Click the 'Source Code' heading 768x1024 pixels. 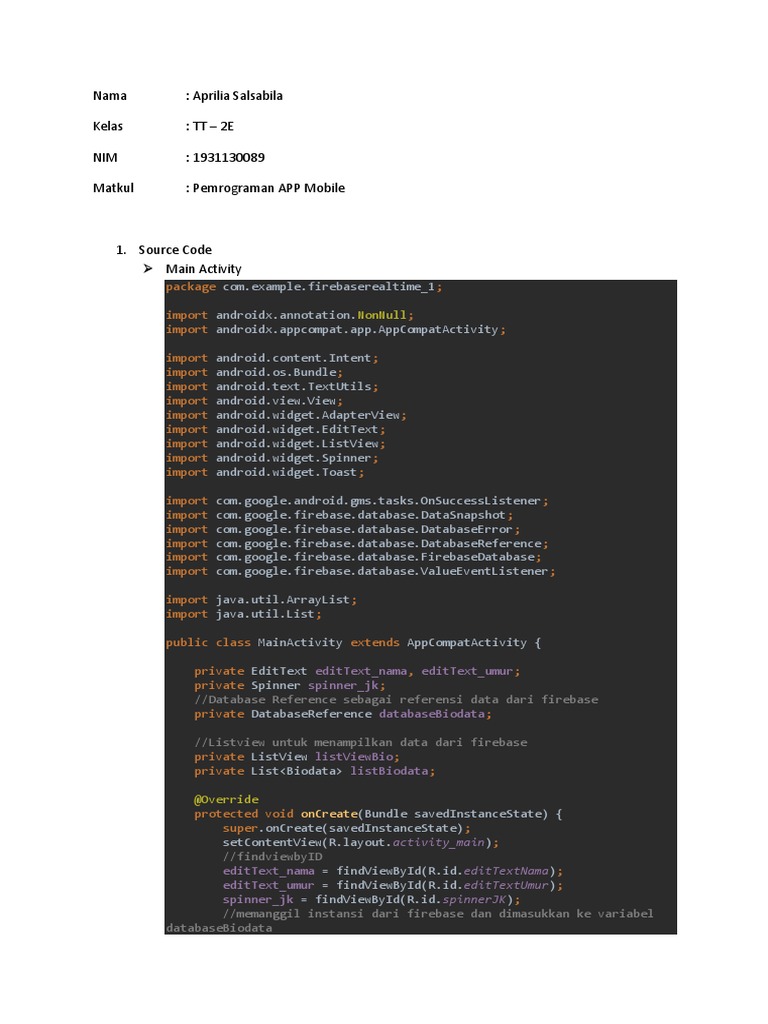tap(175, 249)
